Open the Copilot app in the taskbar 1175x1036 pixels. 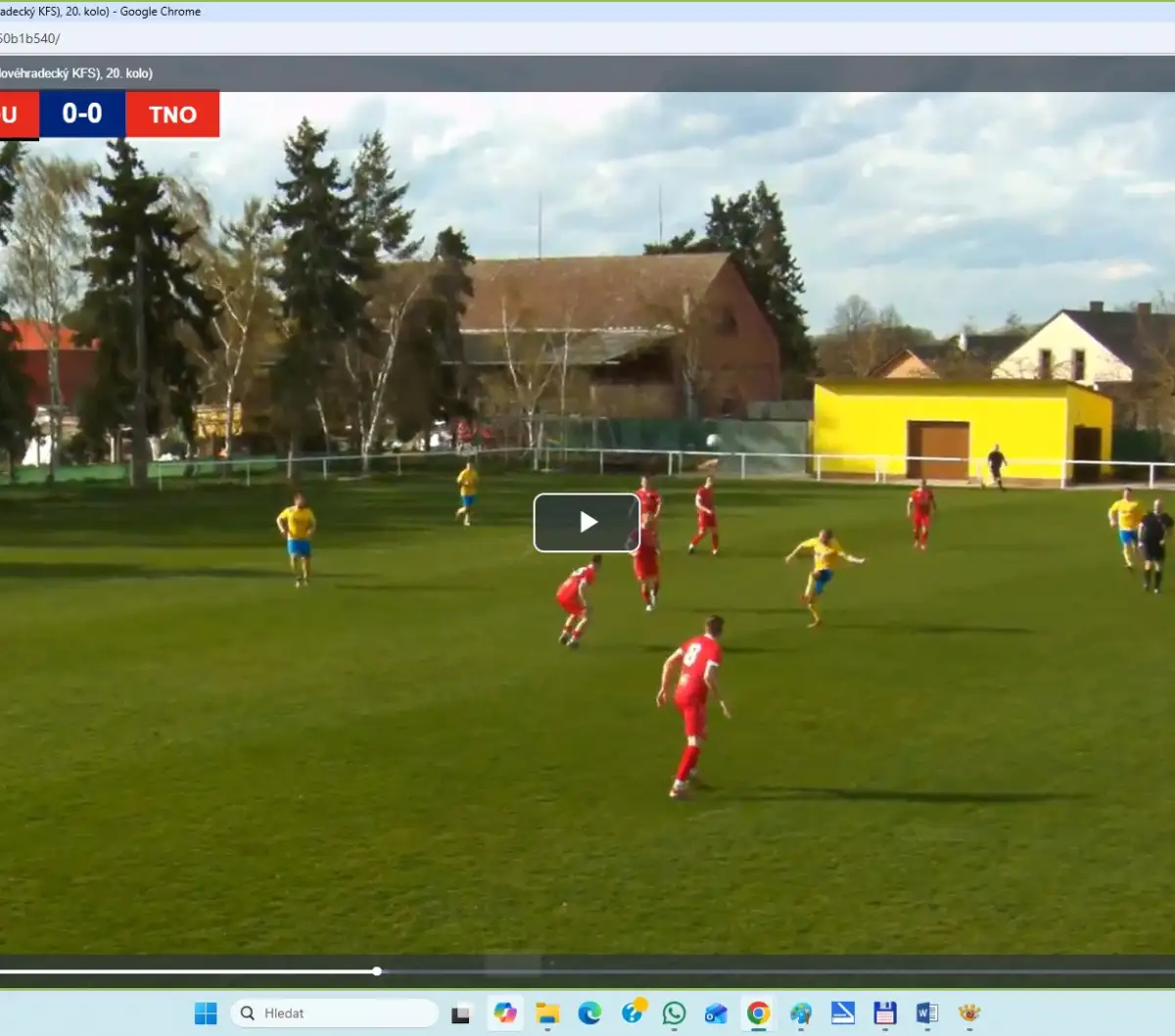[506, 1012]
